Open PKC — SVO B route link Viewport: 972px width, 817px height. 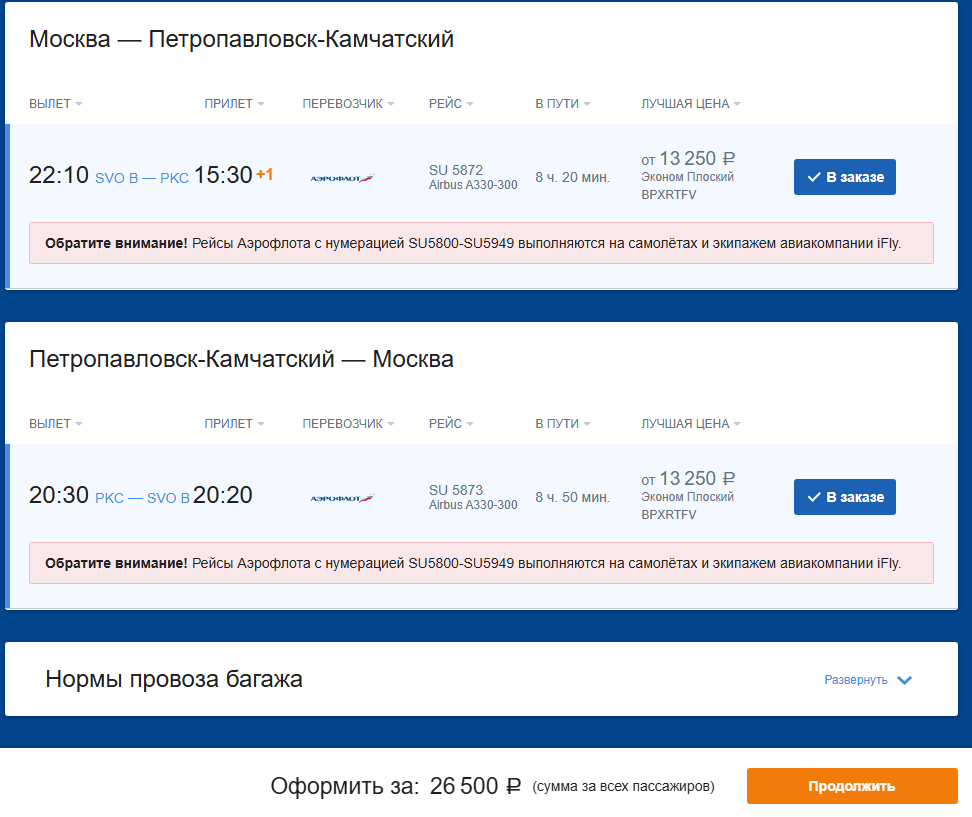pyautogui.click(x=142, y=498)
